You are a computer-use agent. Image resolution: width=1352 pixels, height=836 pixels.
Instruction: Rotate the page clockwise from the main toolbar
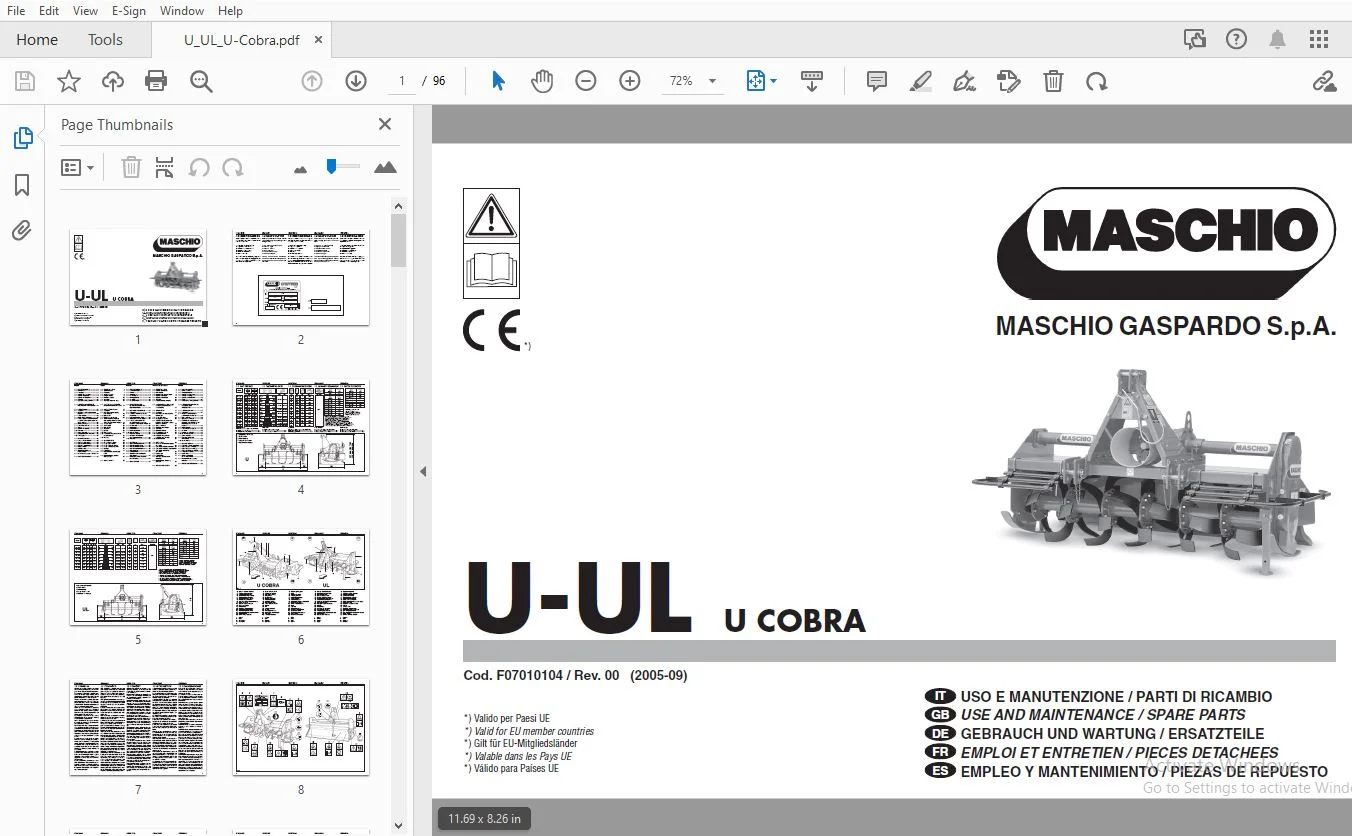click(1097, 81)
